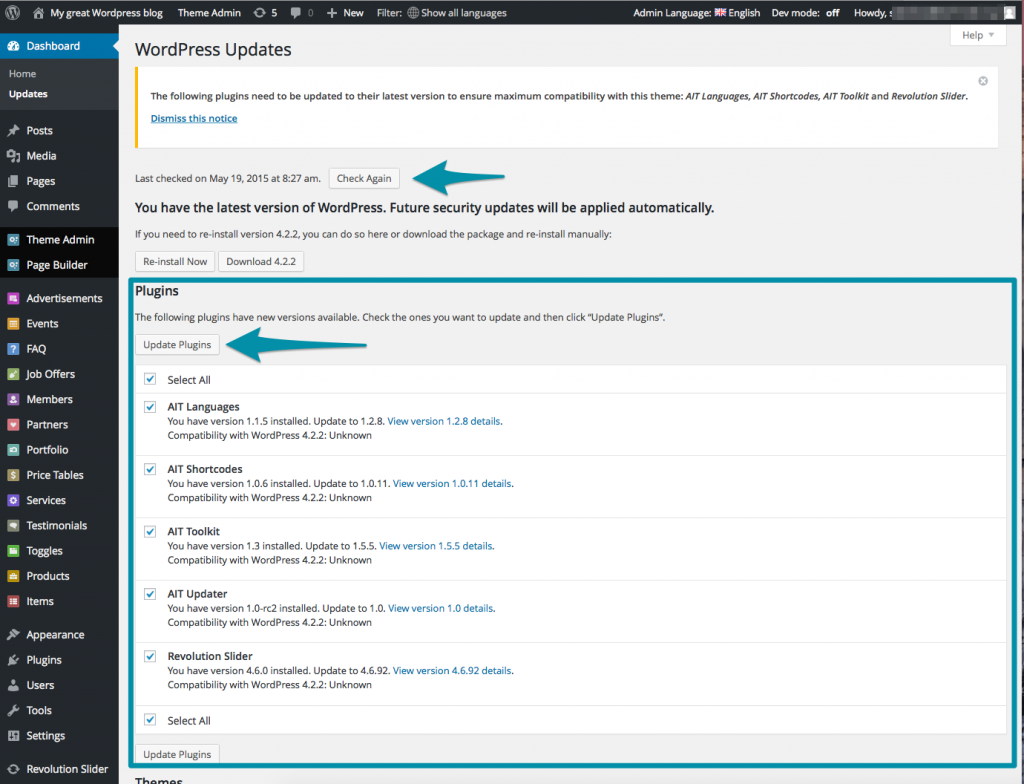Open Theme Admin in the top admin bar
This screenshot has height=784, width=1024.
pos(209,12)
